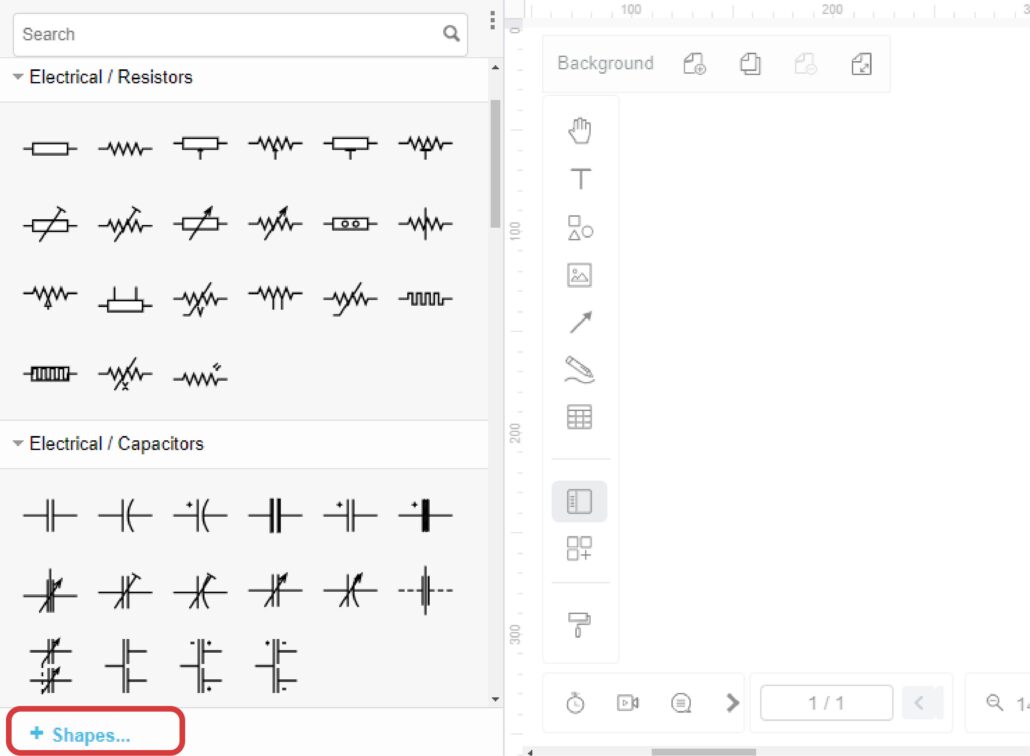Select the Arrow connector tool
Screen dimensions: 1030x756
coord(581,322)
